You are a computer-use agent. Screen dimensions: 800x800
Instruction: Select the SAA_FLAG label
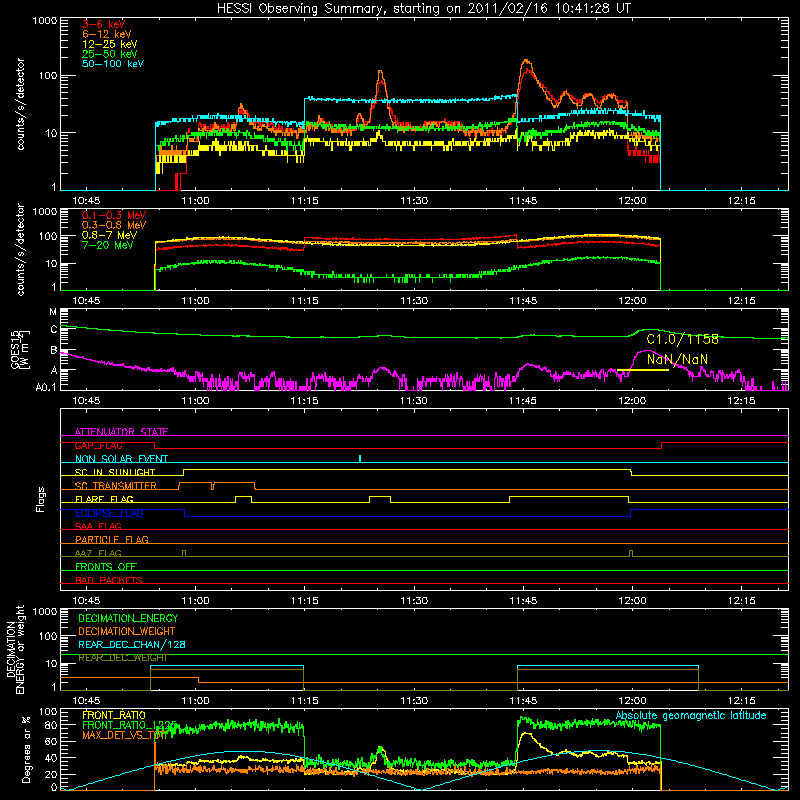pos(98,527)
